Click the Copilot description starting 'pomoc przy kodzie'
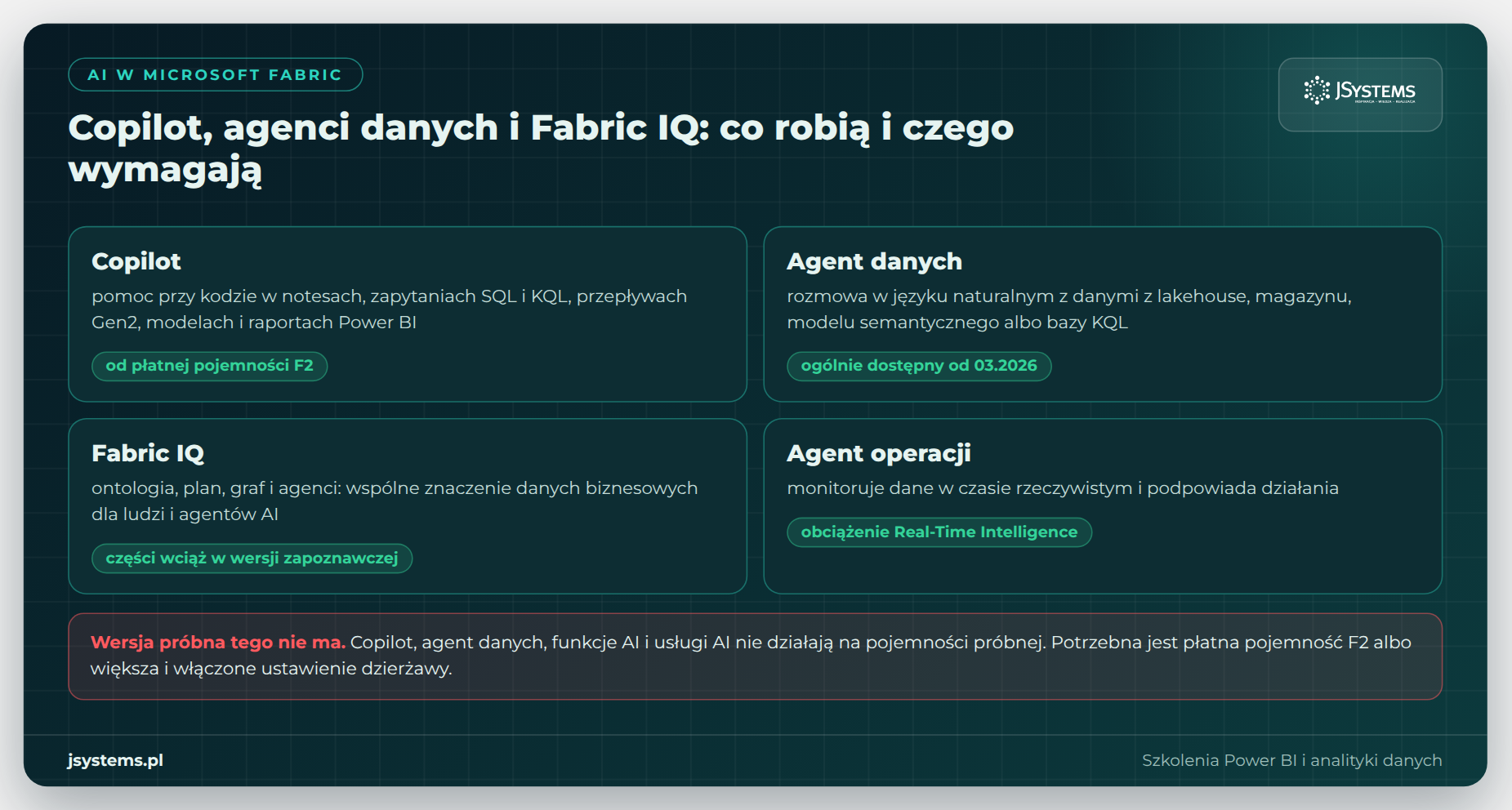The height and width of the screenshot is (810, 1512). [x=389, y=309]
